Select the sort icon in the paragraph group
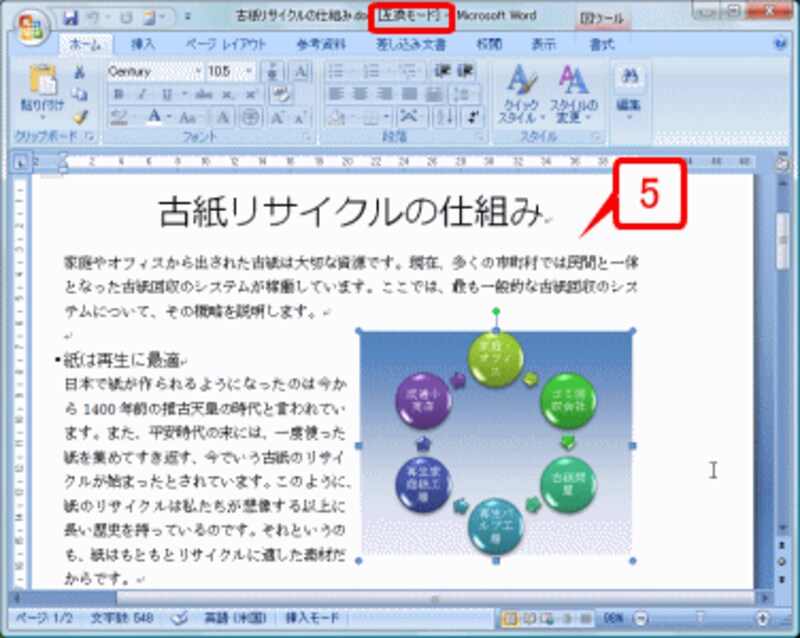Image resolution: width=800 pixels, height=638 pixels. pyautogui.click(x=444, y=116)
